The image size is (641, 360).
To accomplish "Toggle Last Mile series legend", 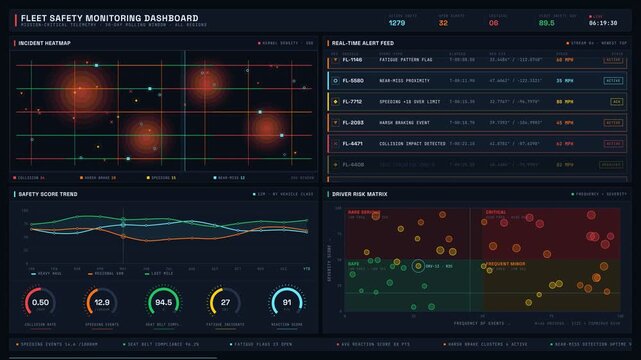I will (x=159, y=273).
